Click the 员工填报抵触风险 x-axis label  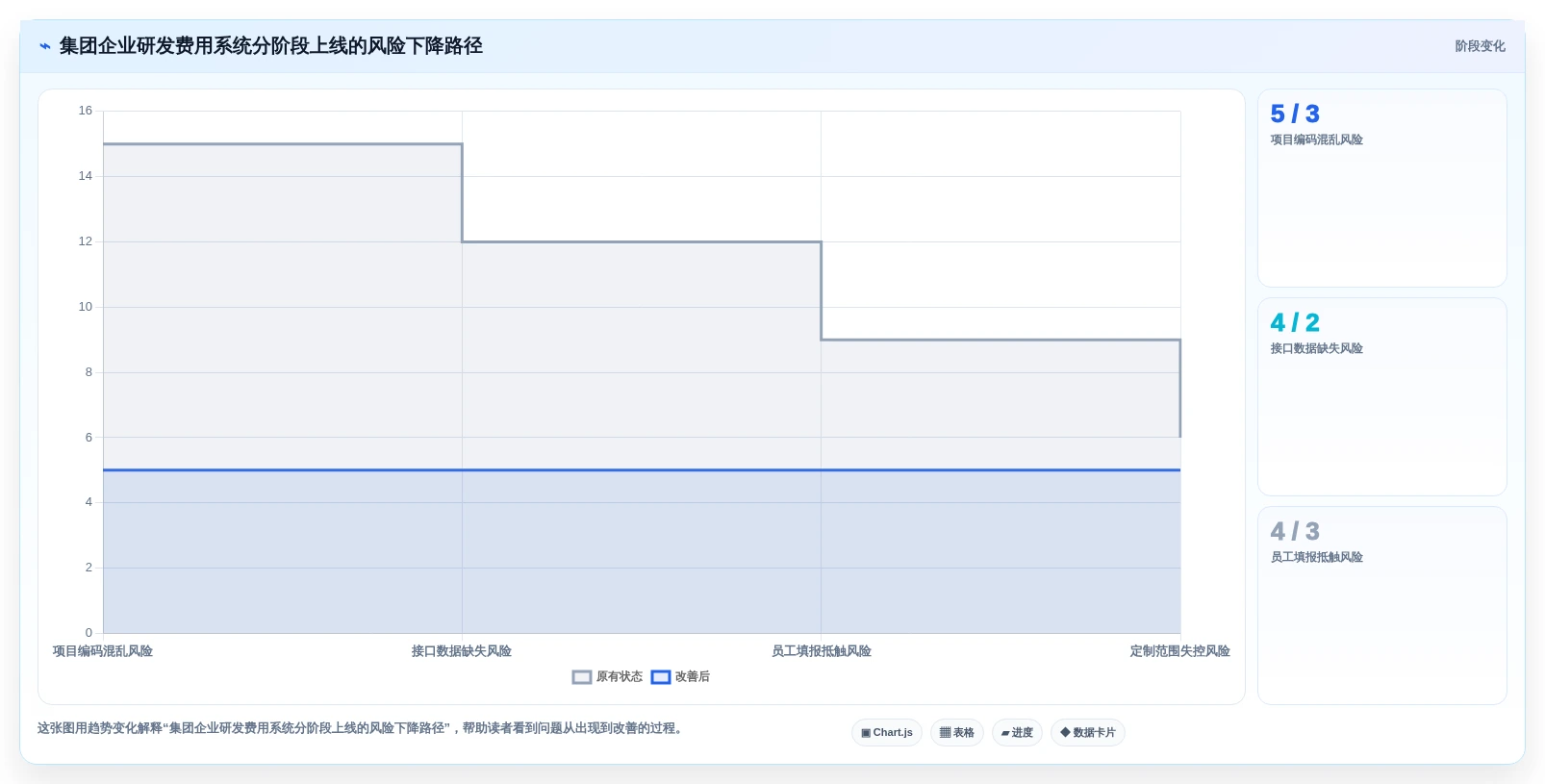tap(822, 651)
